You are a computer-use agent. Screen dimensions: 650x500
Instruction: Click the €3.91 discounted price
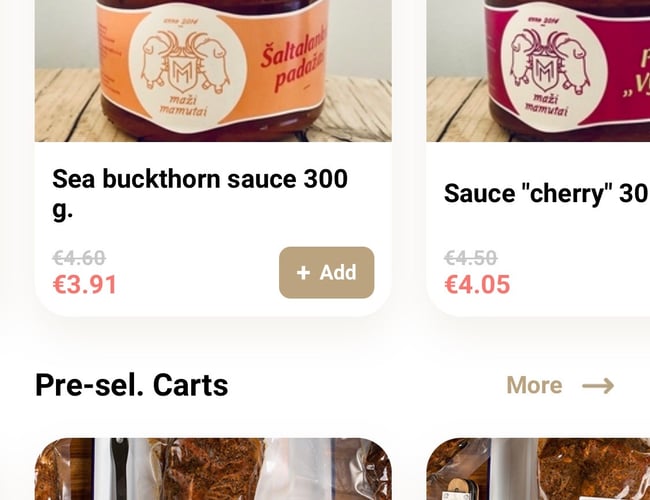click(x=85, y=285)
